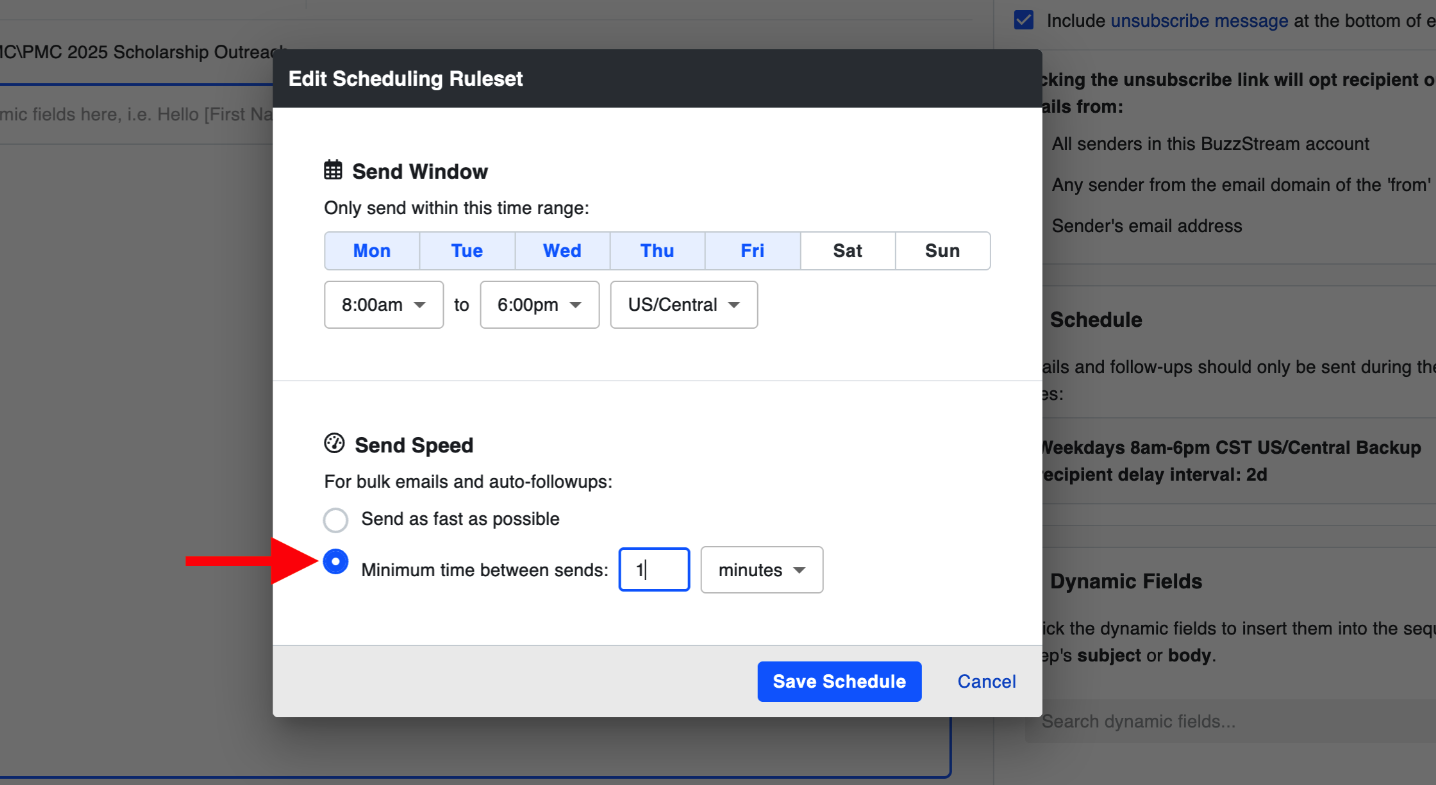Toggle Tuesday in the send window

[x=467, y=251]
